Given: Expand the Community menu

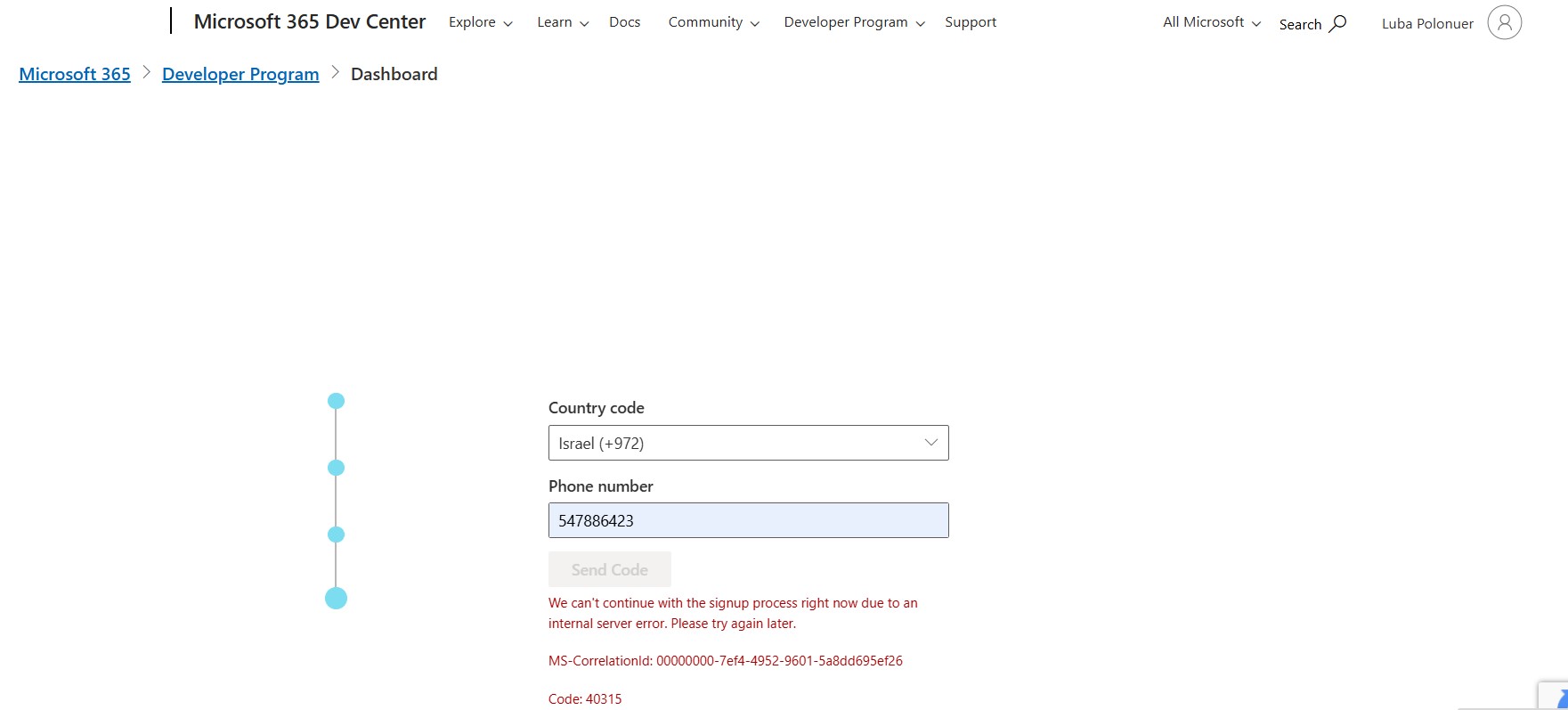Looking at the screenshot, I should [714, 22].
